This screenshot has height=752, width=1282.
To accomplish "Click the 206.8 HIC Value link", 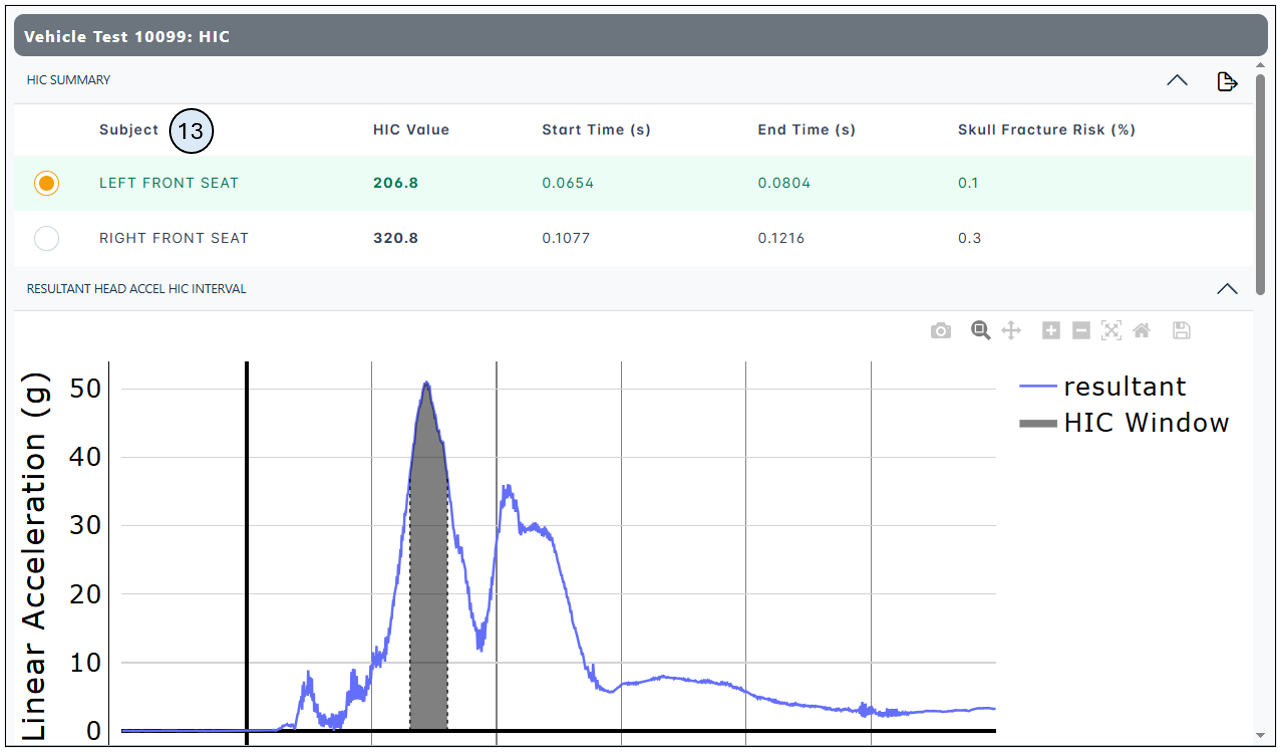I will pyautogui.click(x=395, y=183).
